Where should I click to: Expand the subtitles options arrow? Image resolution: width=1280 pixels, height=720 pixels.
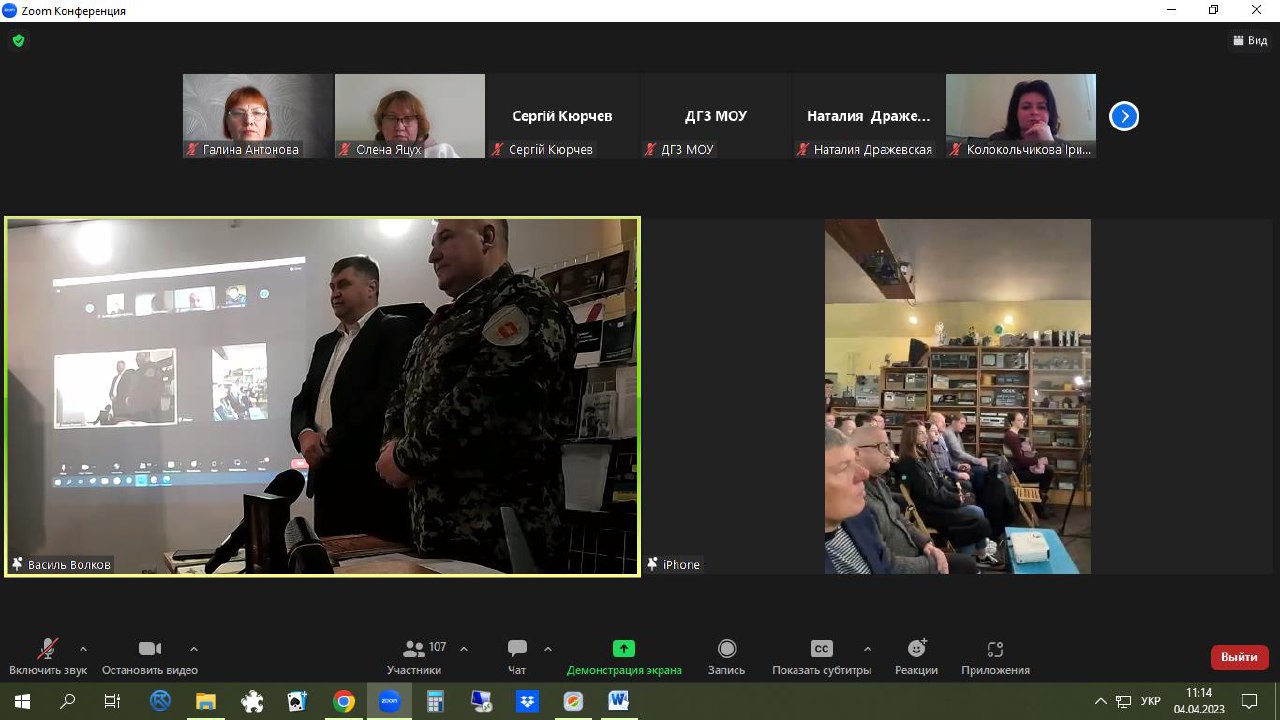pos(867,649)
